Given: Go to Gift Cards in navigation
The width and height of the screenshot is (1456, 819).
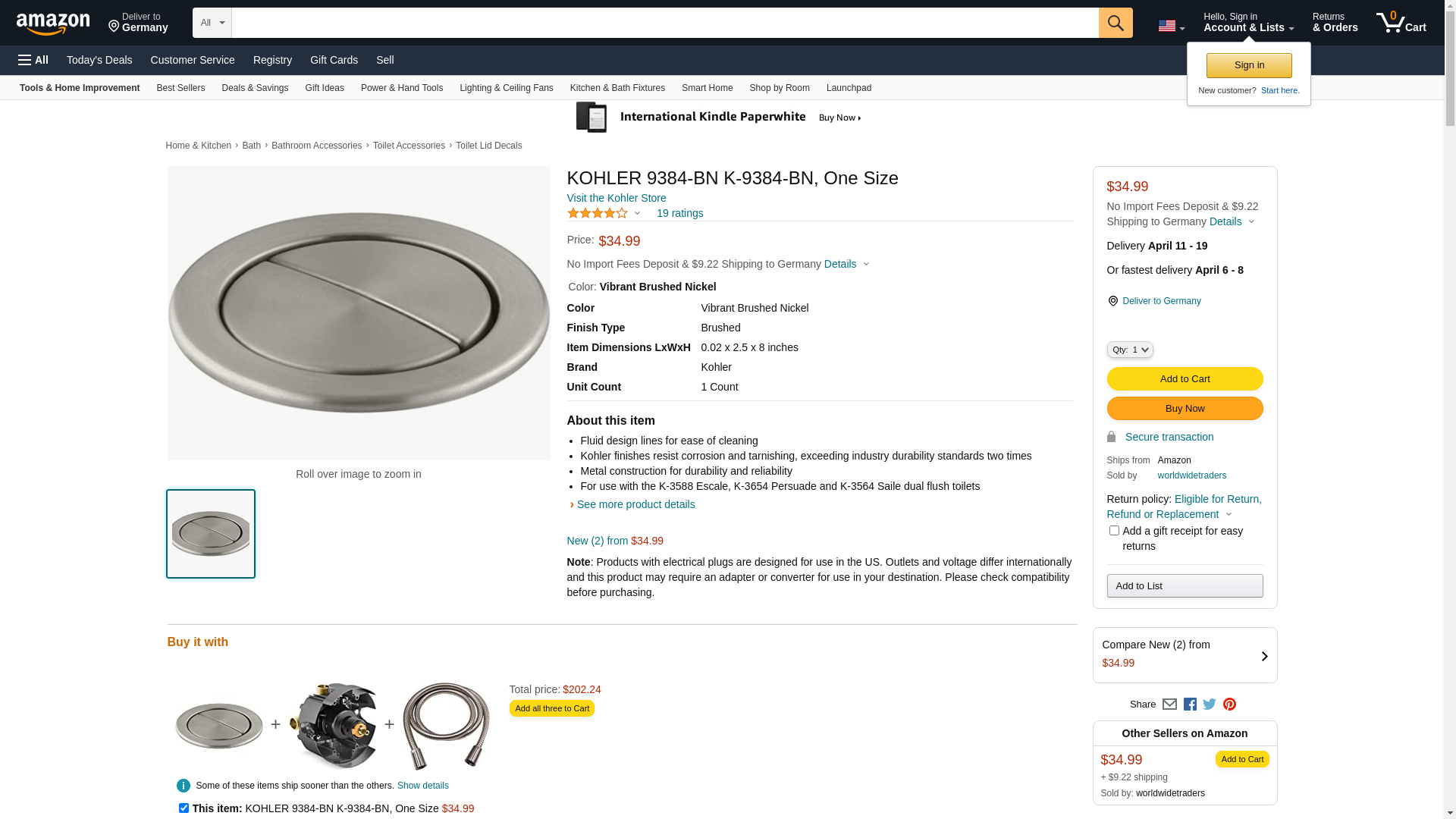Looking at the screenshot, I should pos(334,60).
